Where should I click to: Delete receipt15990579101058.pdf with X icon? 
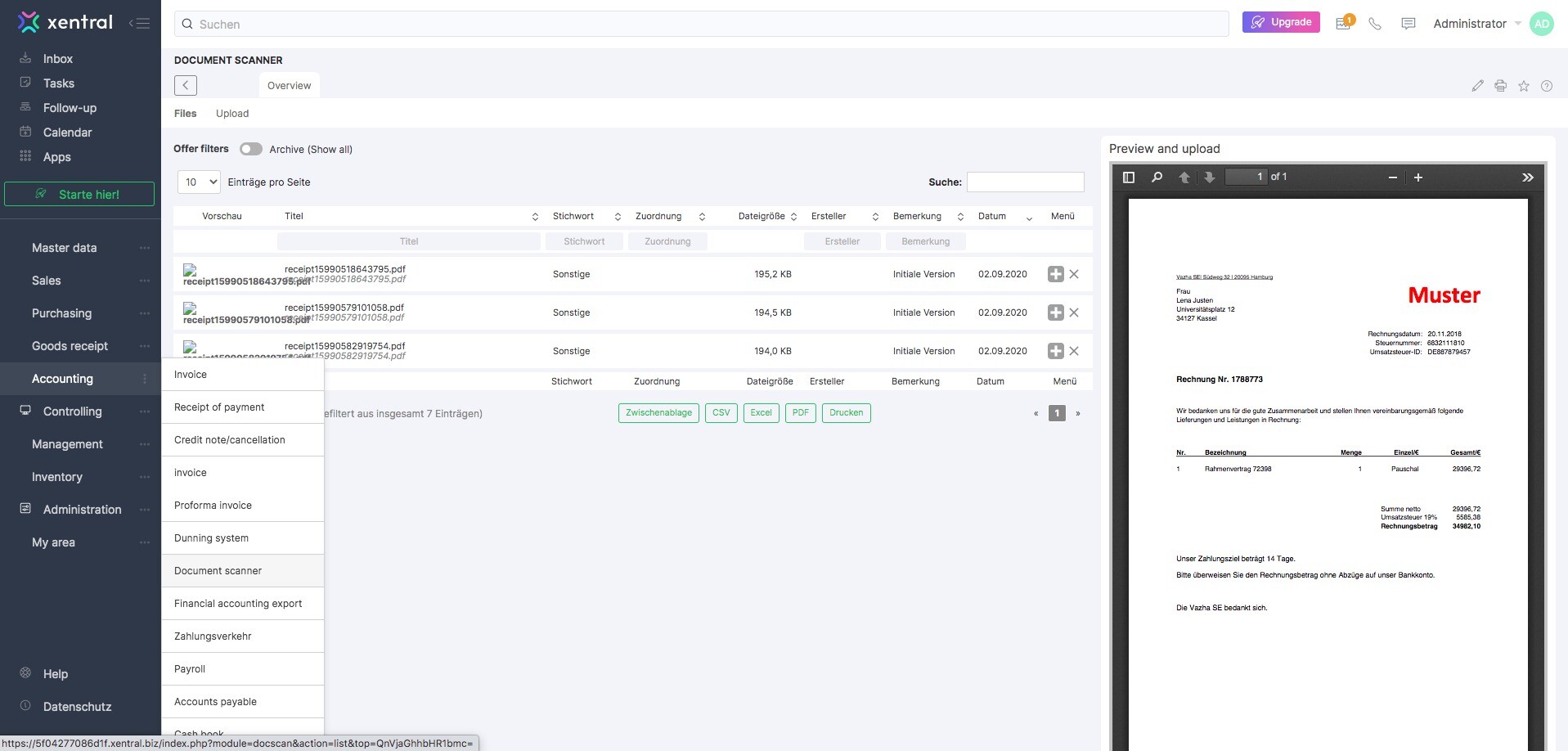tap(1074, 313)
